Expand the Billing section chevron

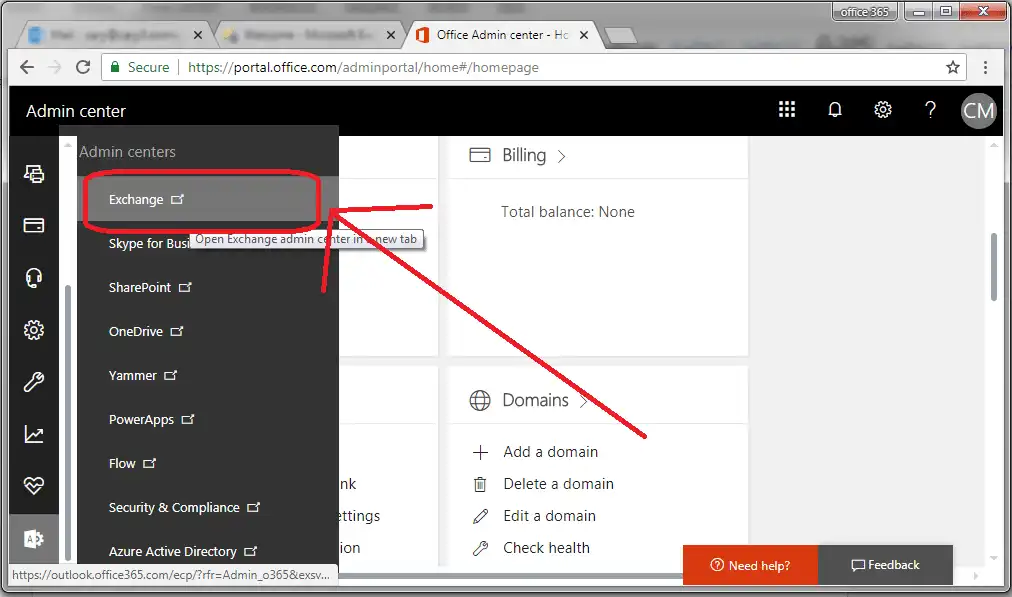click(x=561, y=156)
